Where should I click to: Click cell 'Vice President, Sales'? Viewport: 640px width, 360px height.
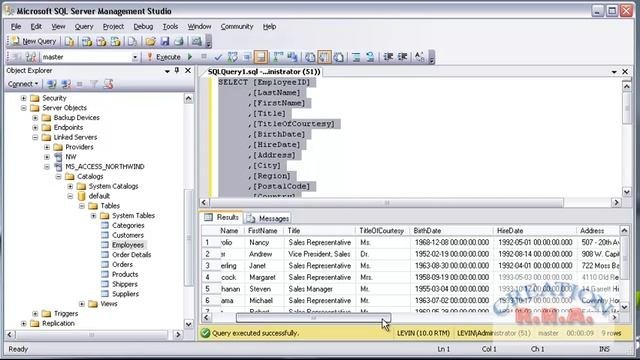[x=320, y=254]
